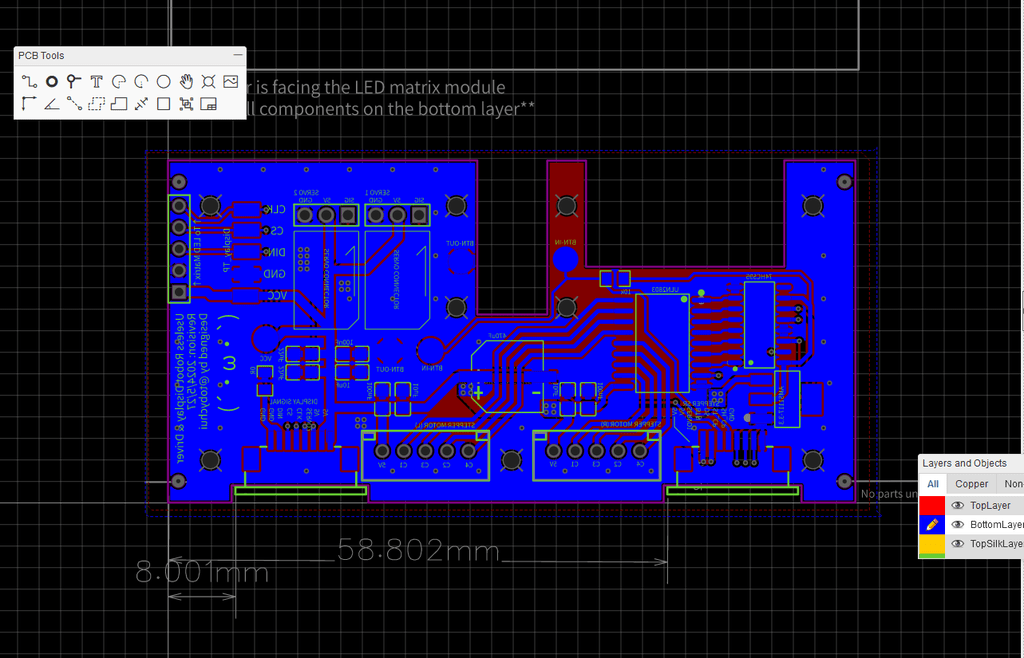
Task: Switch to the All layers tab
Action: tap(933, 484)
